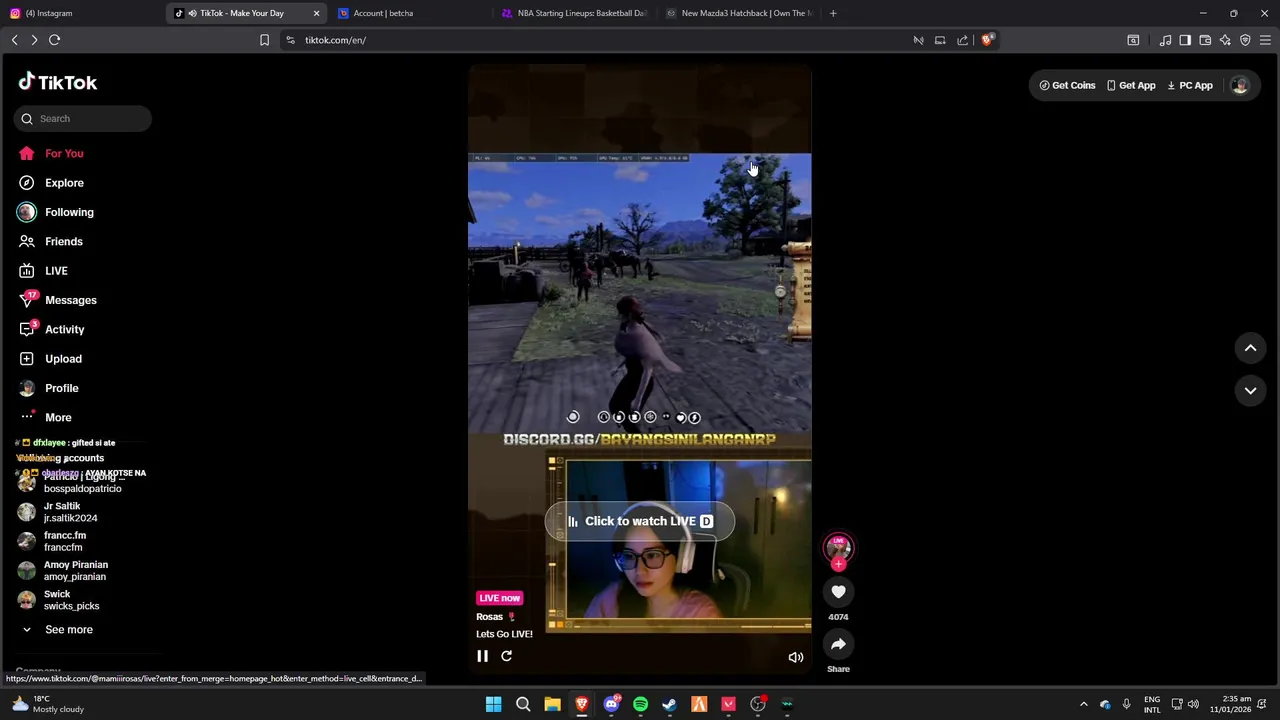Click Get App button

coord(1130,86)
